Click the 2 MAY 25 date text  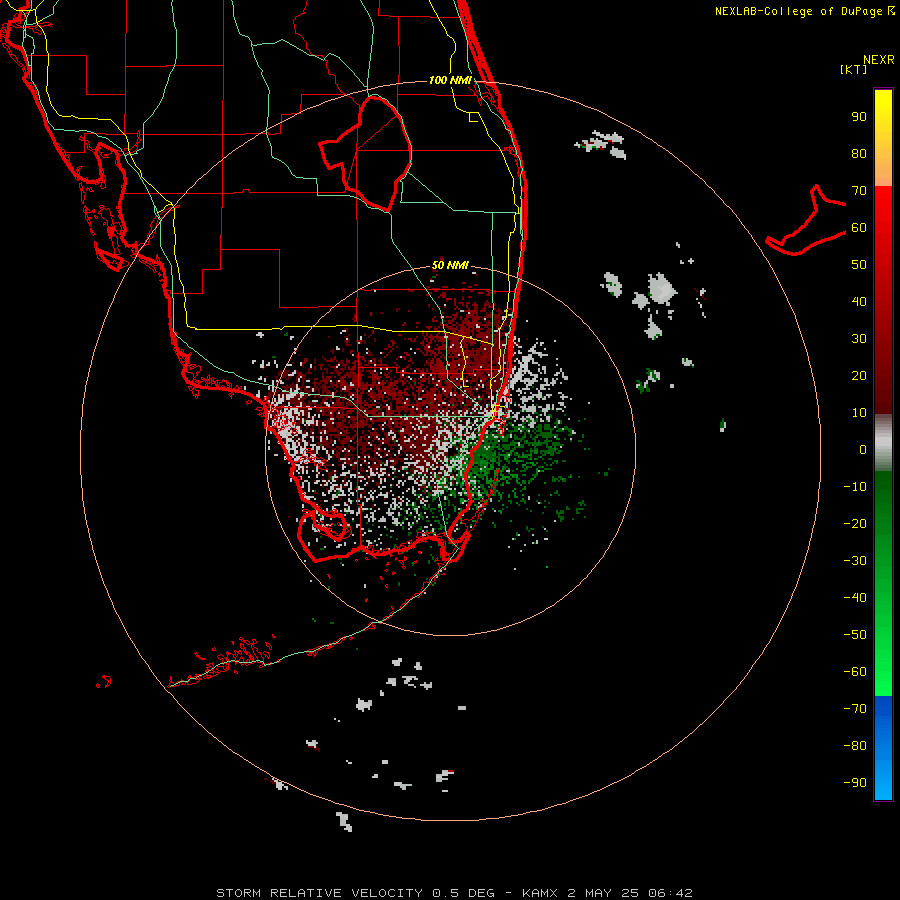(603, 893)
